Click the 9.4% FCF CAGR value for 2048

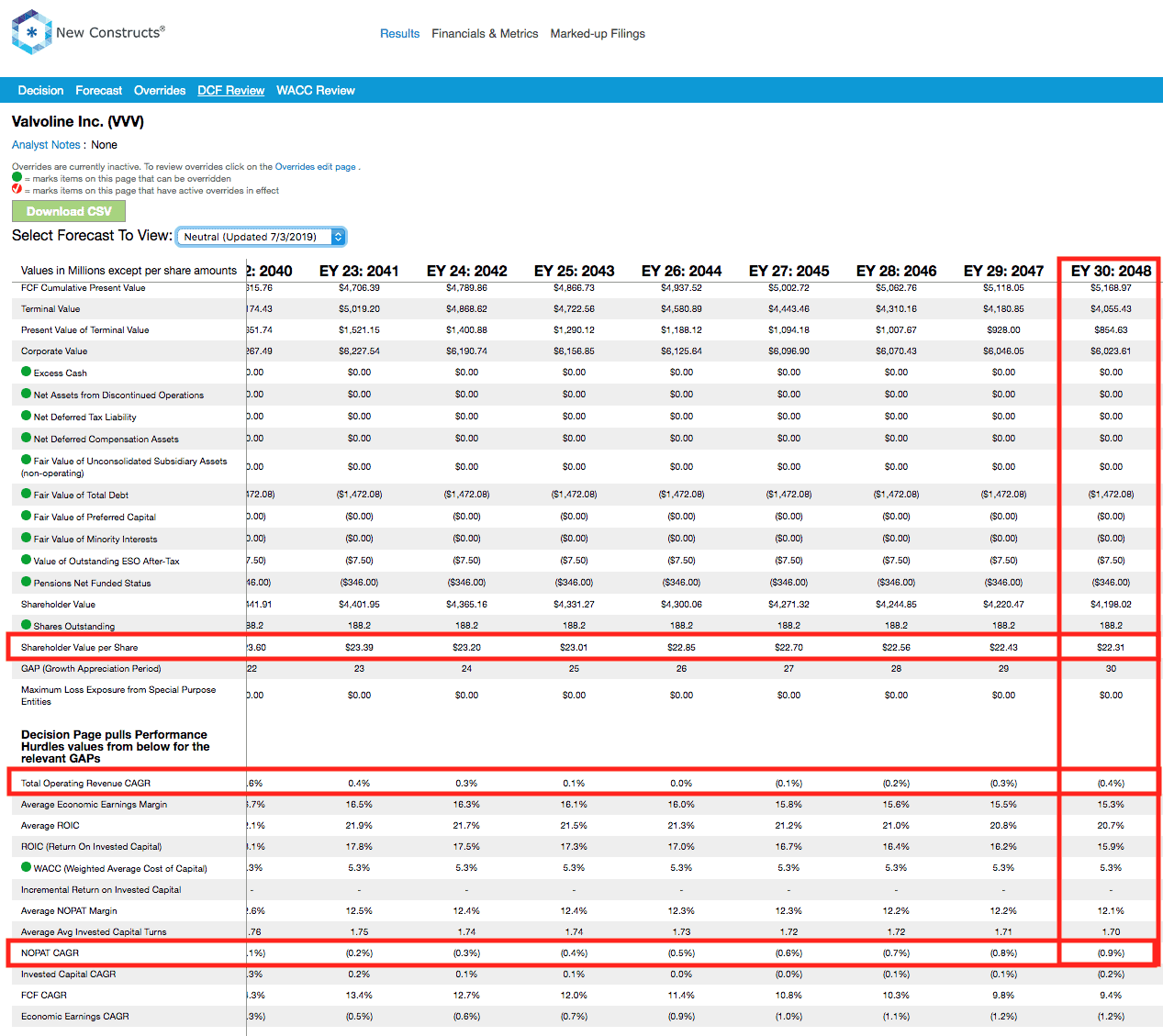(1111, 995)
